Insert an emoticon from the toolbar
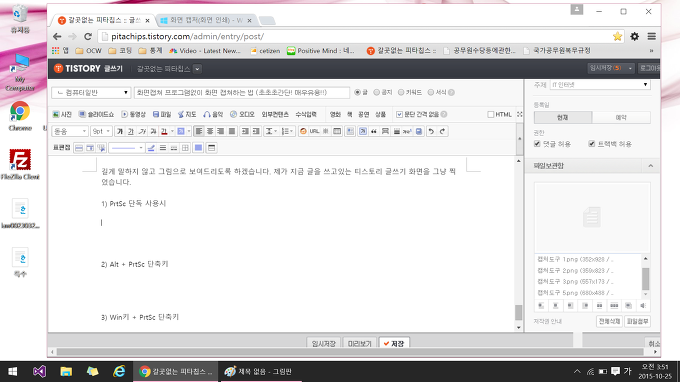 [x=303, y=131]
